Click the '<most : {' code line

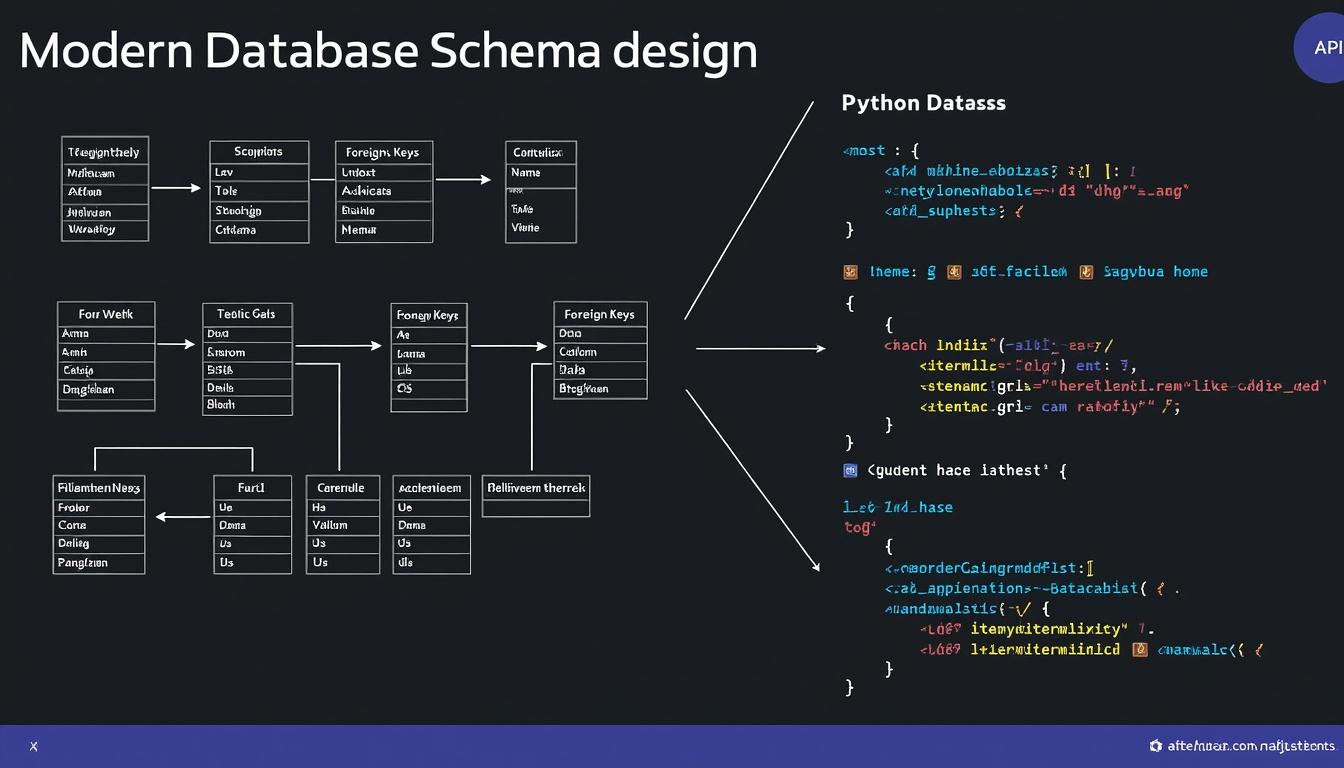pyautogui.click(x=881, y=151)
